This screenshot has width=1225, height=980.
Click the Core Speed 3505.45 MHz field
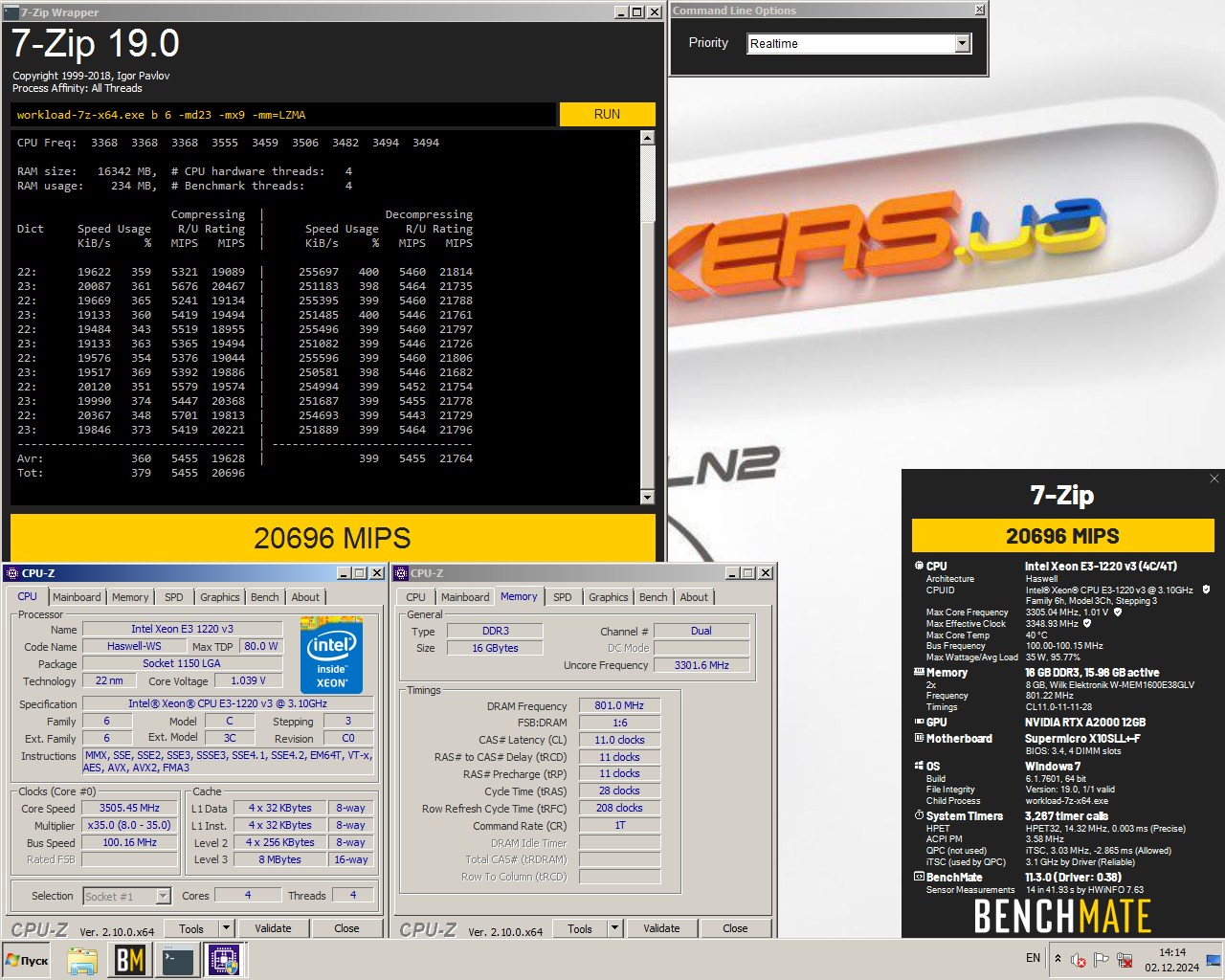click(129, 808)
